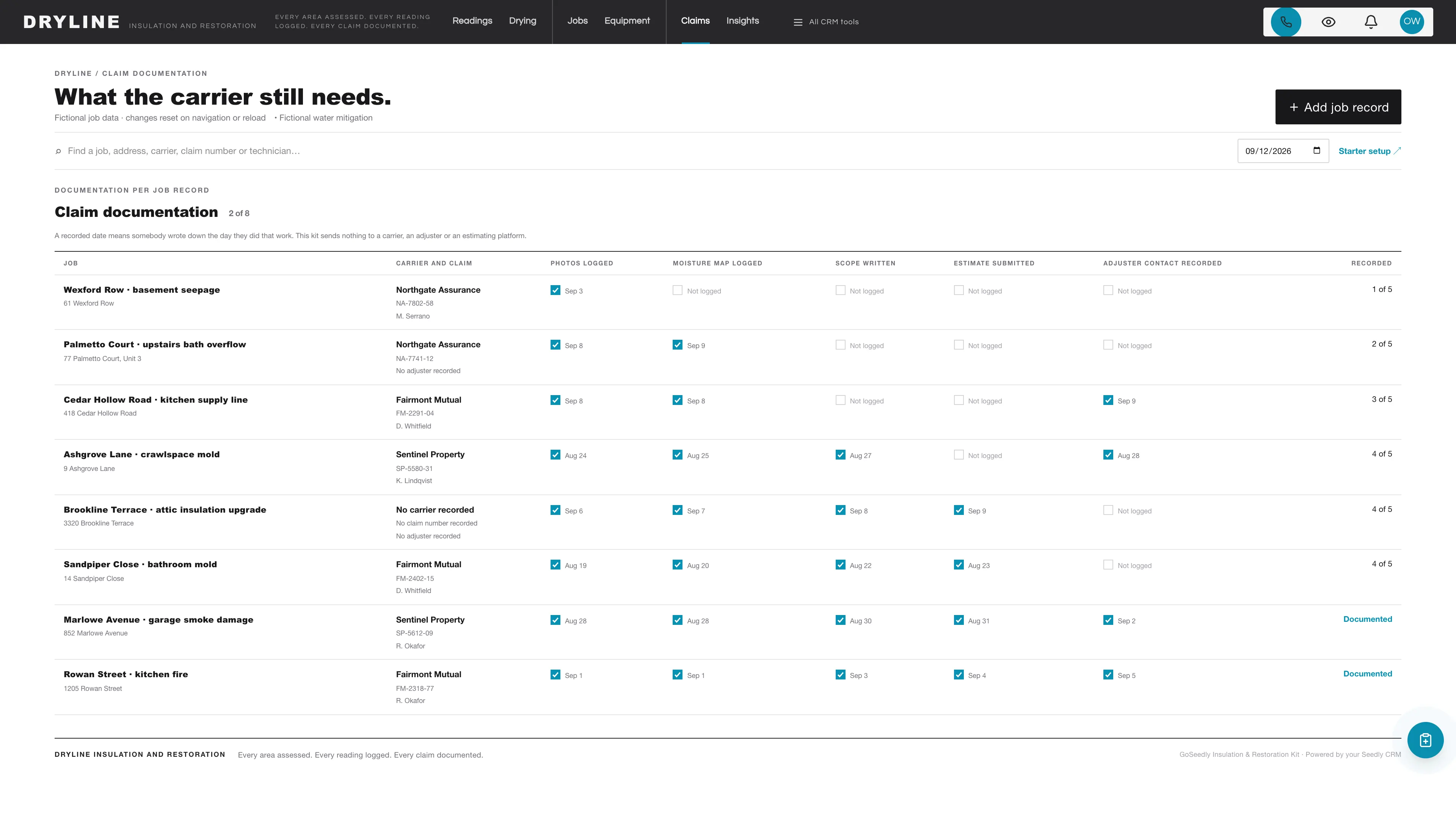This screenshot has height=819, width=1456.
Task: Open the OW user avatar
Action: (1411, 22)
